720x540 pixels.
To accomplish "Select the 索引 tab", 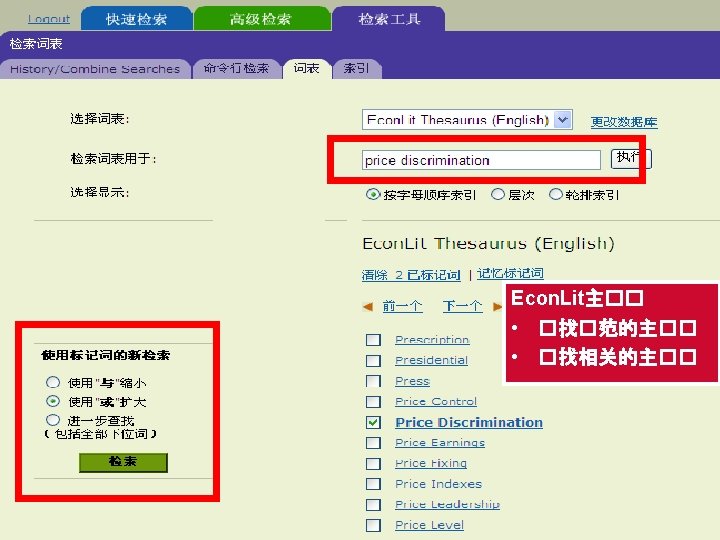I will click(x=356, y=69).
